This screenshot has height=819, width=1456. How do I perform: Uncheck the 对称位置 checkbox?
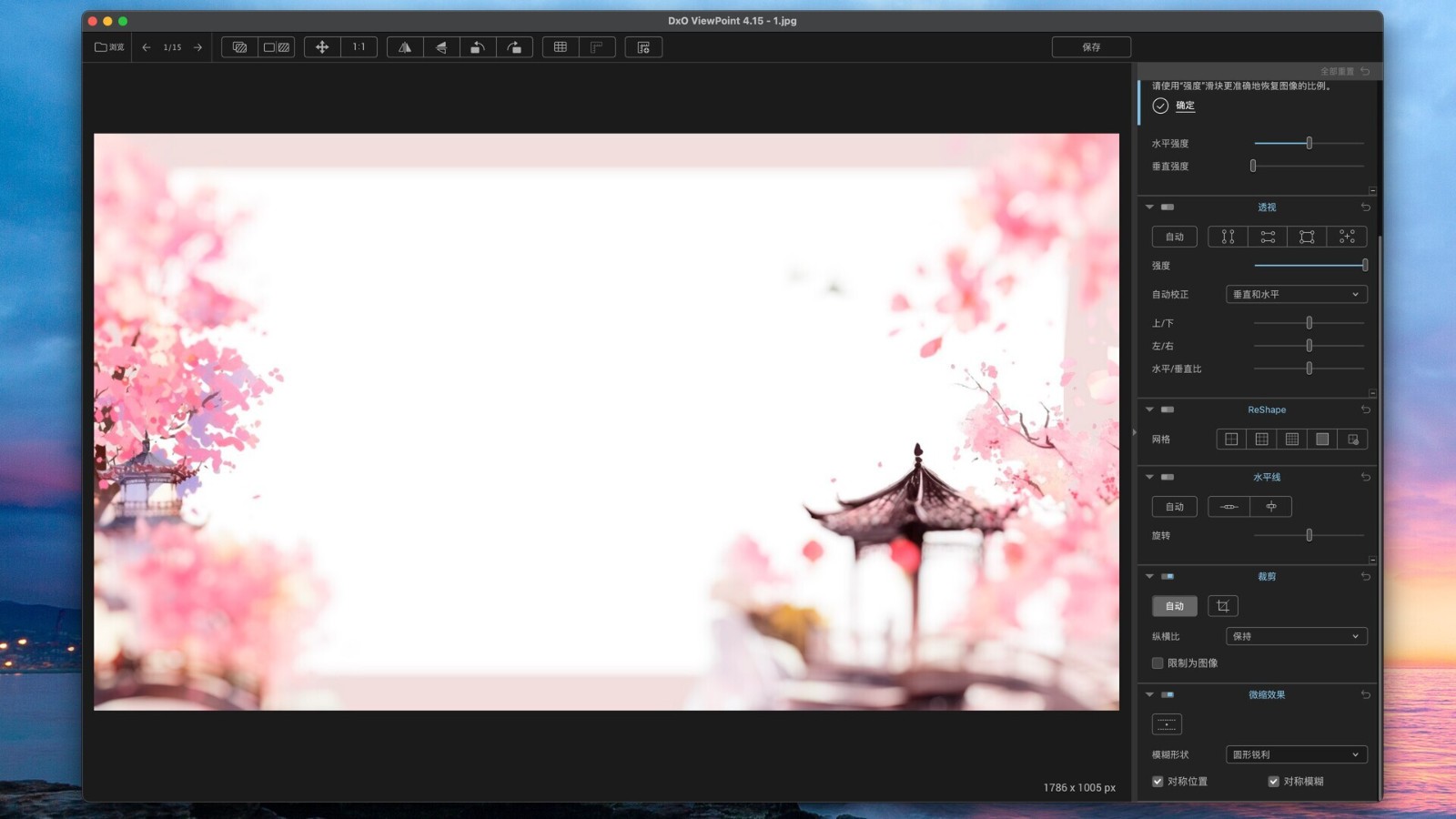coord(1158,782)
